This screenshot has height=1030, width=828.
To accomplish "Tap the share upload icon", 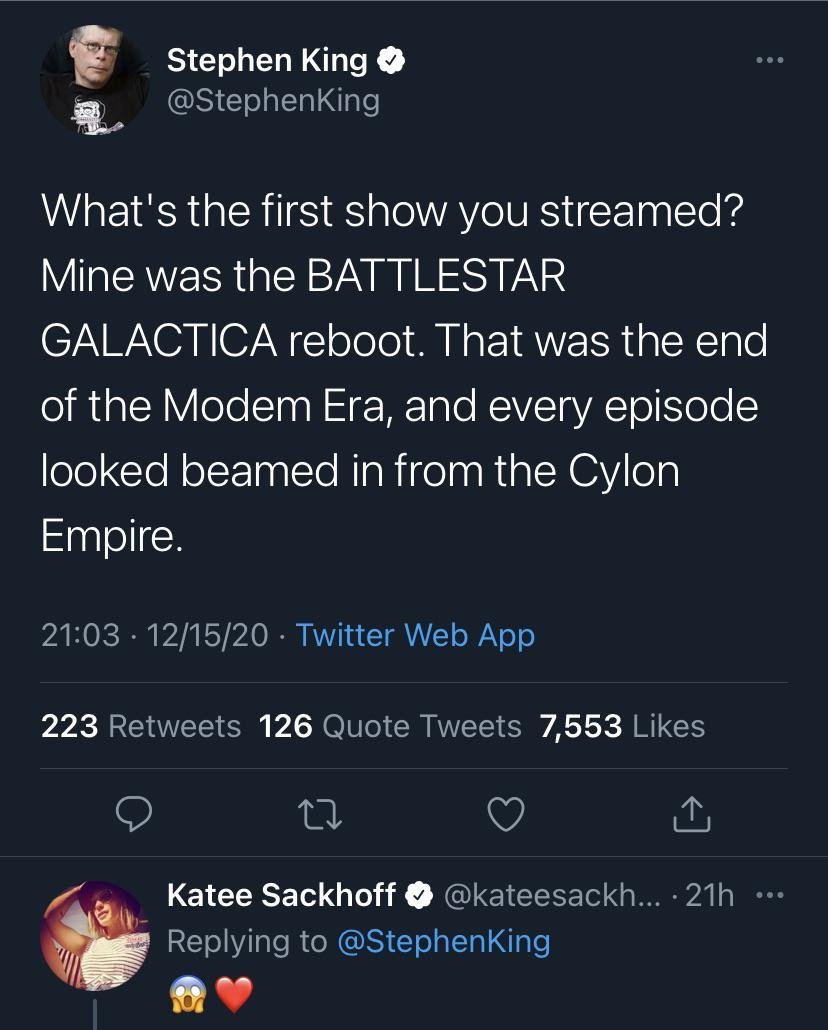I will point(692,817).
